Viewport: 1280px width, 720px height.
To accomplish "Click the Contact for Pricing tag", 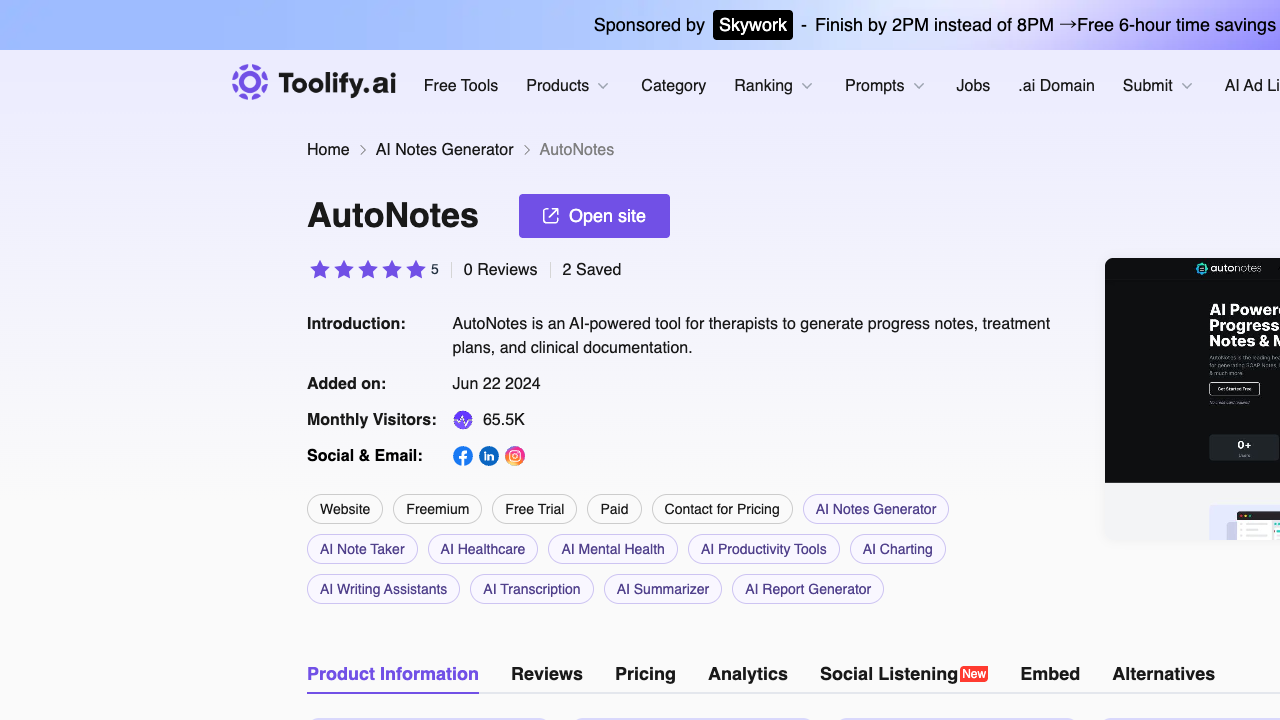I will coord(722,509).
